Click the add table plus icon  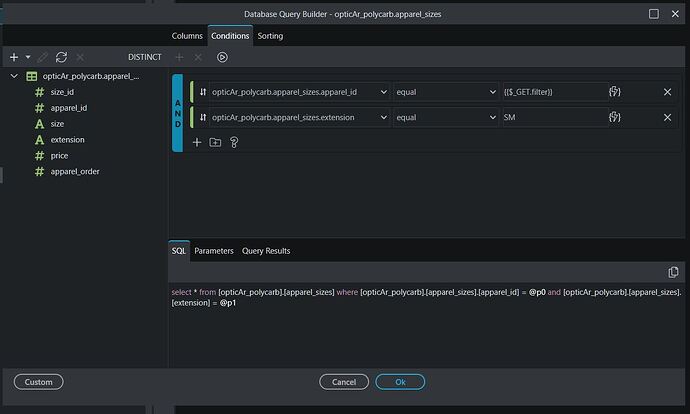pos(14,57)
